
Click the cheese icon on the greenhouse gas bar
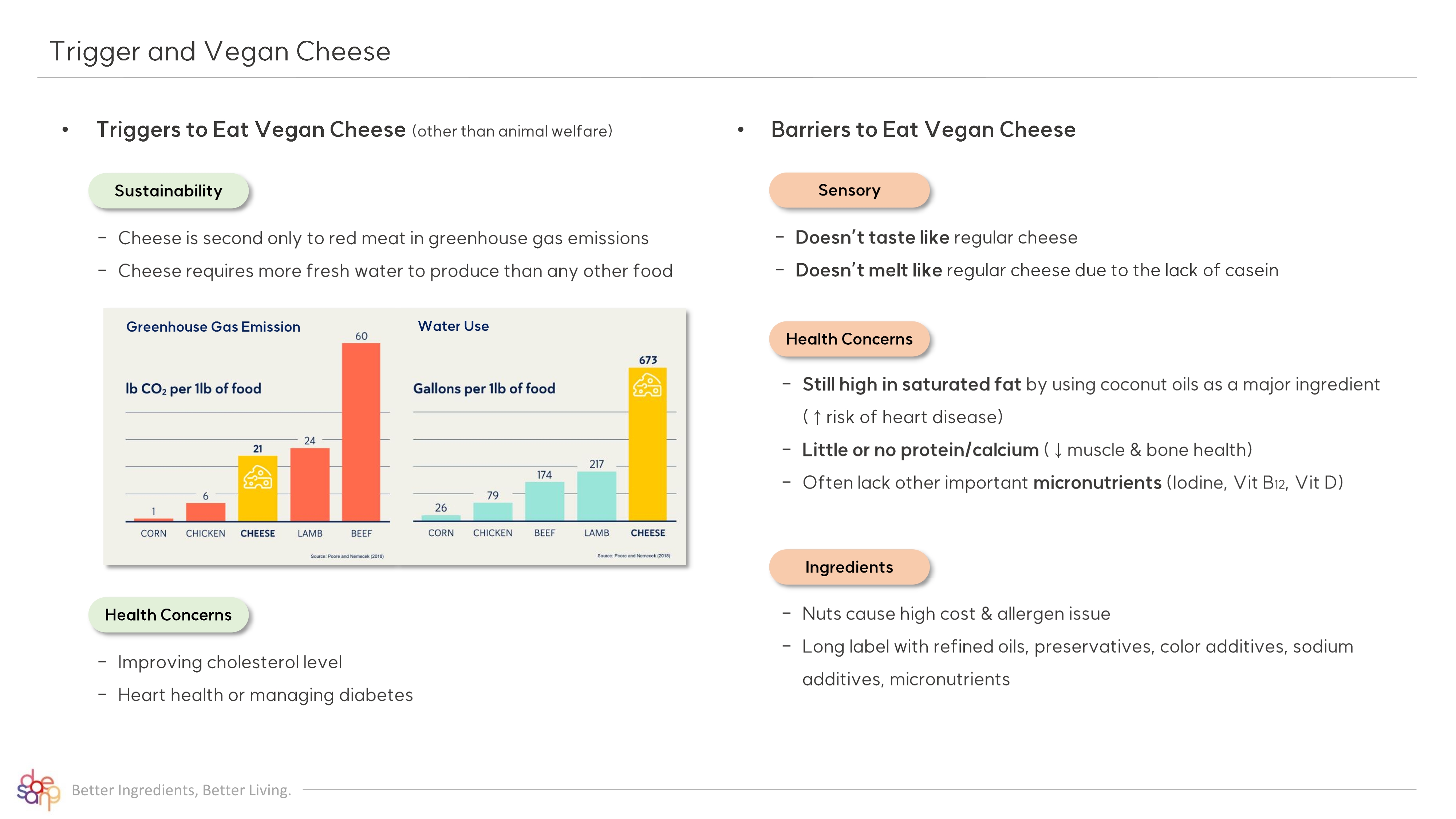point(258,478)
